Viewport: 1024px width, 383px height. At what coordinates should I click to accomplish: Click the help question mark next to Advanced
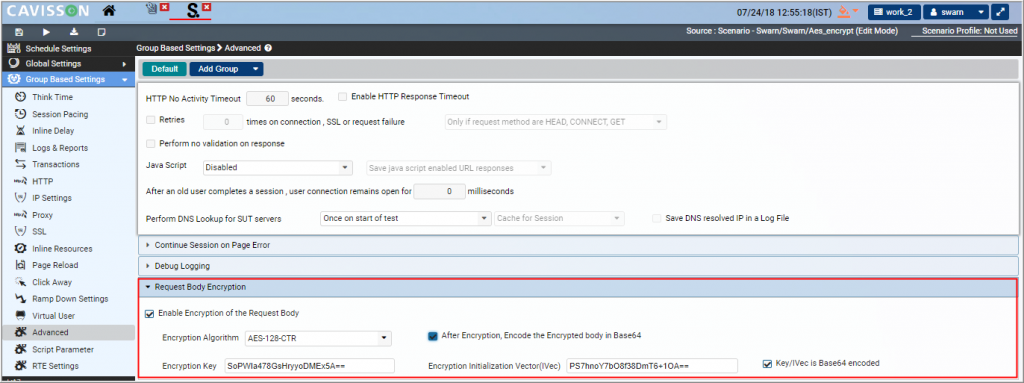[268, 48]
